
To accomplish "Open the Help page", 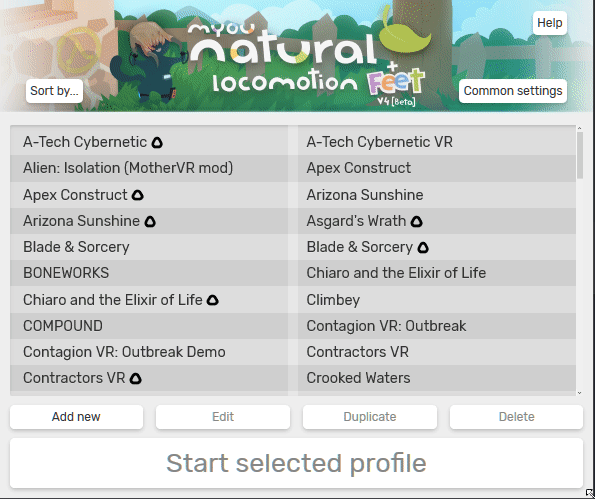I will [x=549, y=23].
